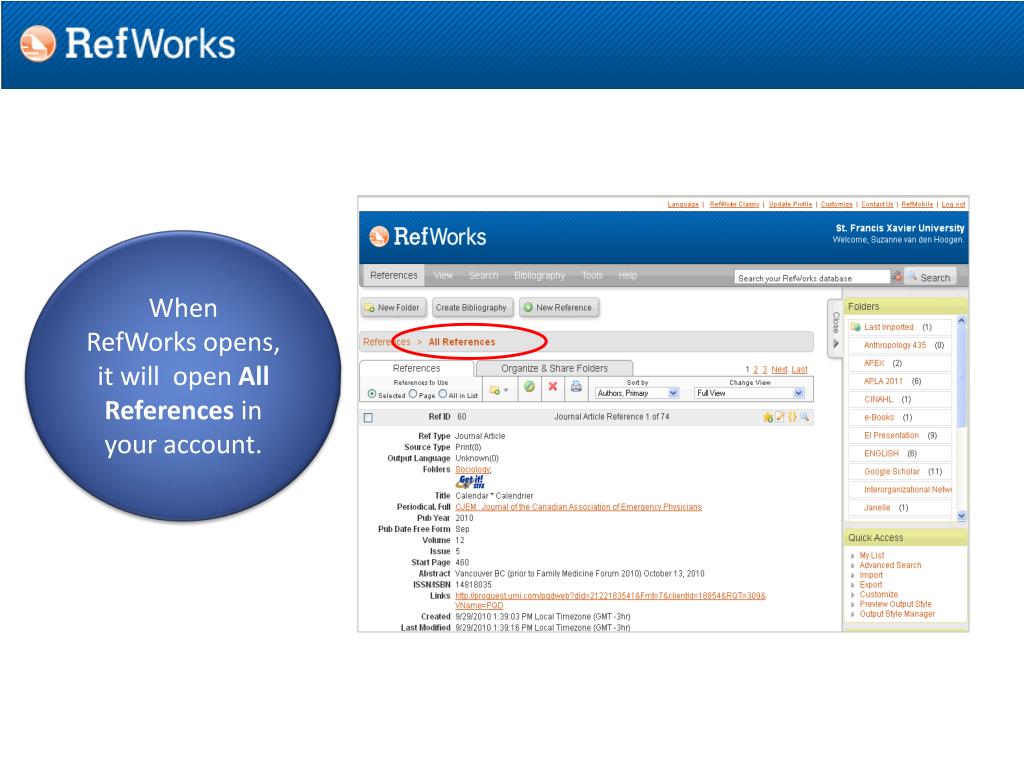Image resolution: width=1024 pixels, height=768 pixels.
Task: Click the RefWorks Classic link
Action: (x=735, y=204)
